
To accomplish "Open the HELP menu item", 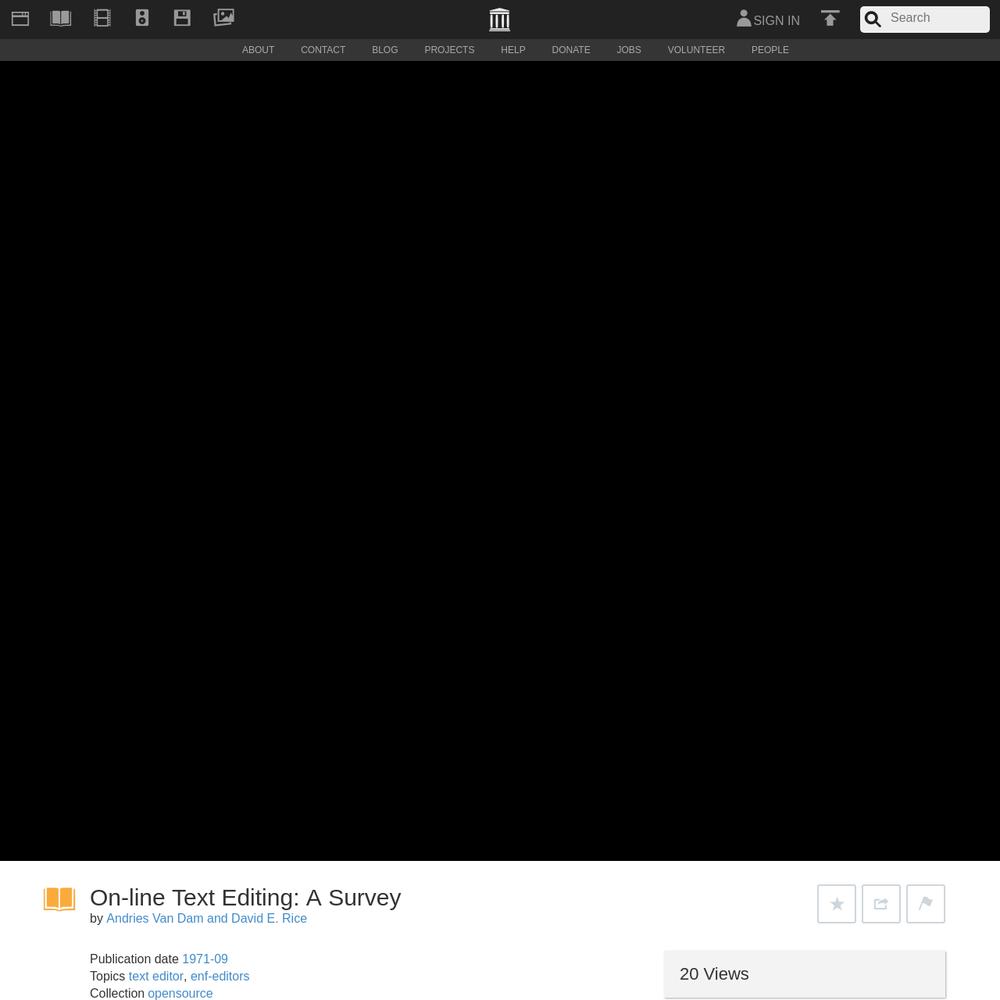I will [x=513, y=50].
